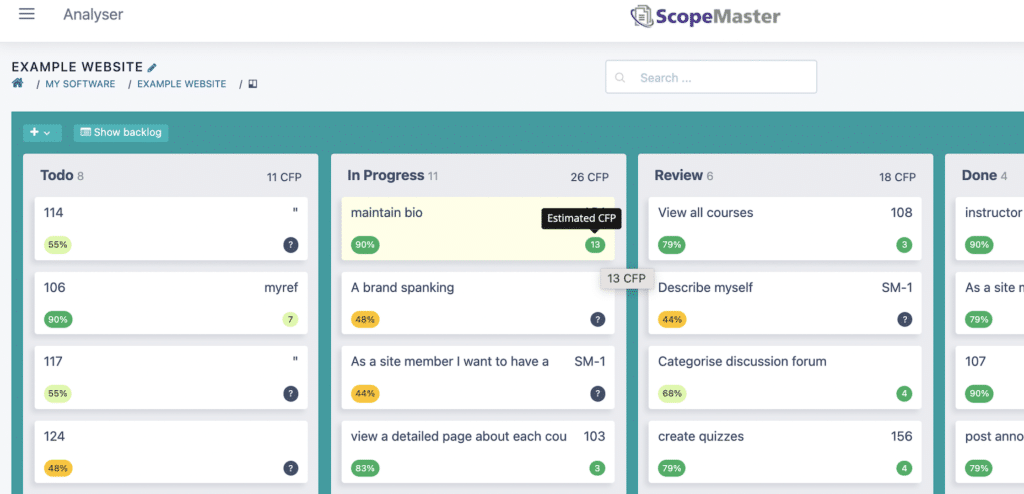The height and width of the screenshot is (494, 1024).
Task: Click the 18 CFP total in Review
Action: pyautogui.click(x=897, y=177)
